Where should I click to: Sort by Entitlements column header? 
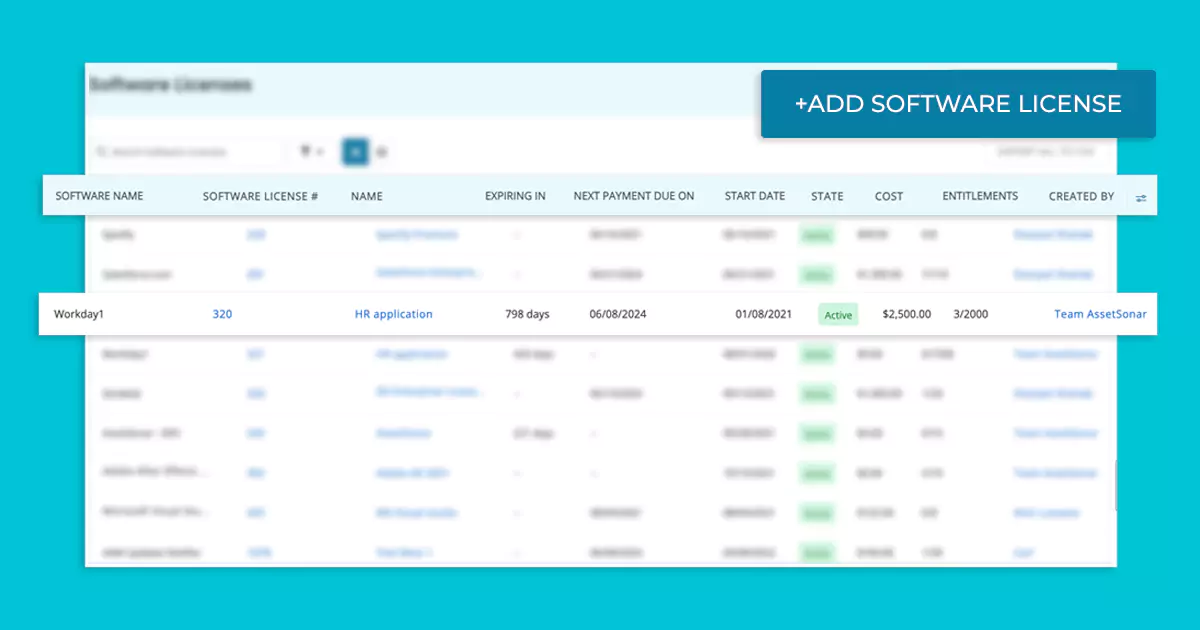[x=979, y=196]
